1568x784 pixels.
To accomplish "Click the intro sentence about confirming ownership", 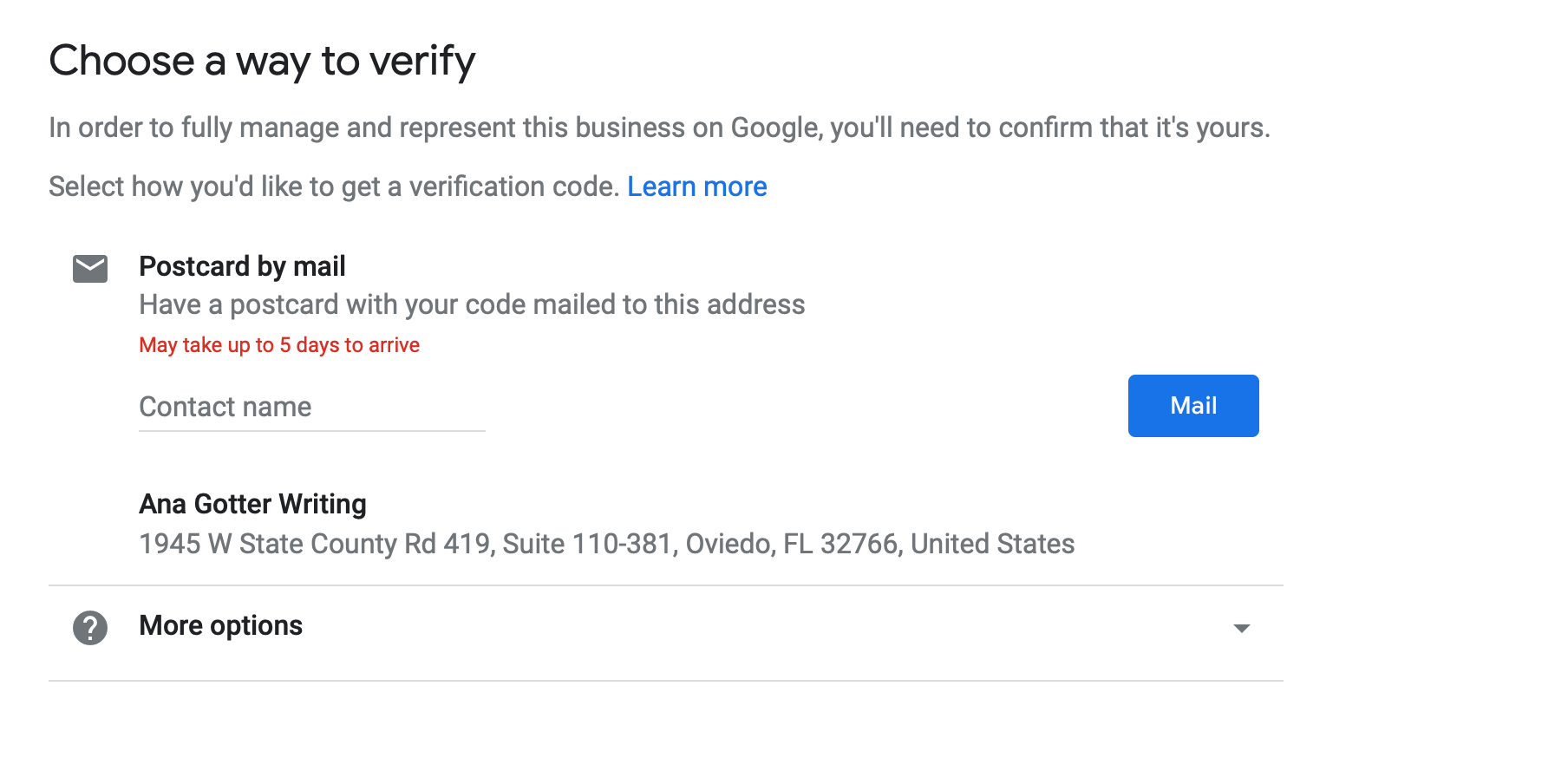I will [x=659, y=127].
